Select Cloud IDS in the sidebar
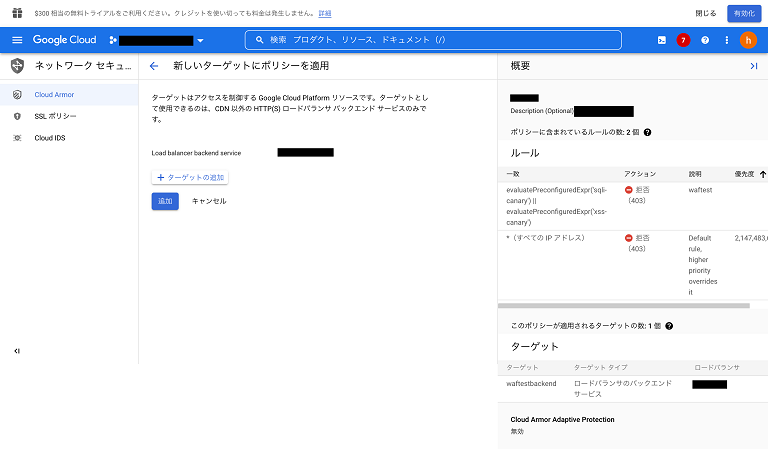Screen dimensions: 768x449 [50, 138]
